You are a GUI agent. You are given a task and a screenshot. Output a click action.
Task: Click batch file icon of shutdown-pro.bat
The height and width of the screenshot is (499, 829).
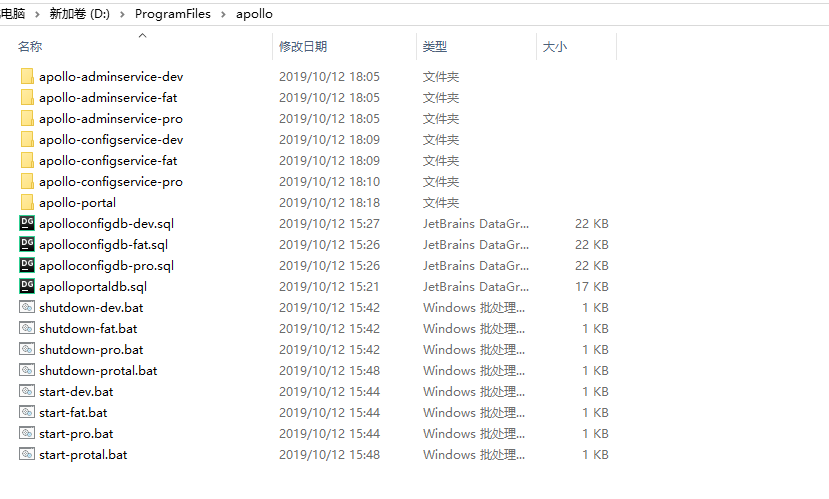pyautogui.click(x=27, y=349)
